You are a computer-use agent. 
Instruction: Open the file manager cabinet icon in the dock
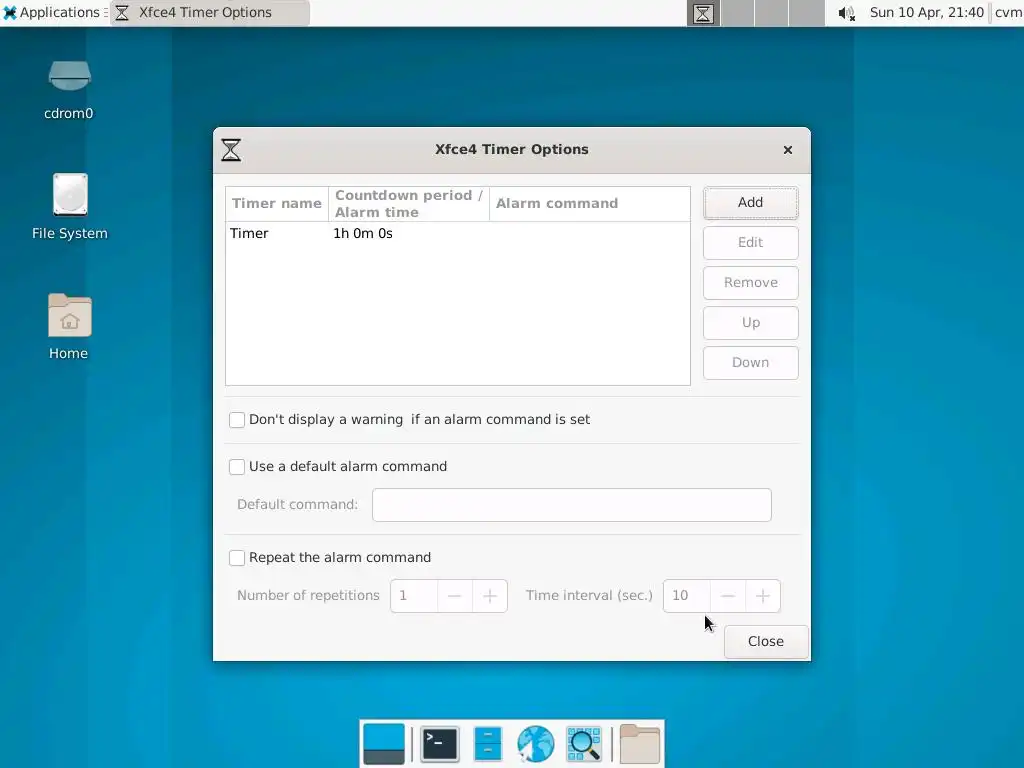click(x=487, y=744)
